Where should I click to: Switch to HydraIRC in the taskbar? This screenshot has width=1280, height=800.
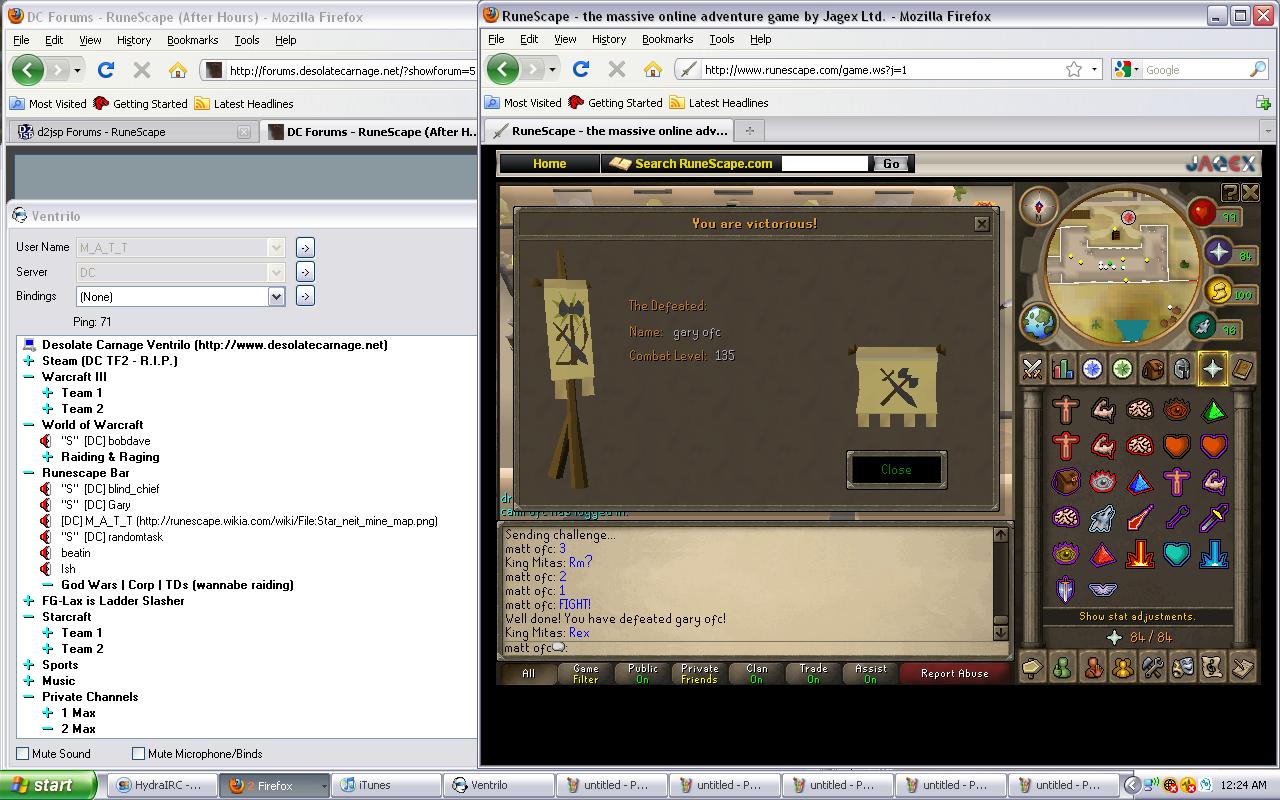click(x=163, y=785)
